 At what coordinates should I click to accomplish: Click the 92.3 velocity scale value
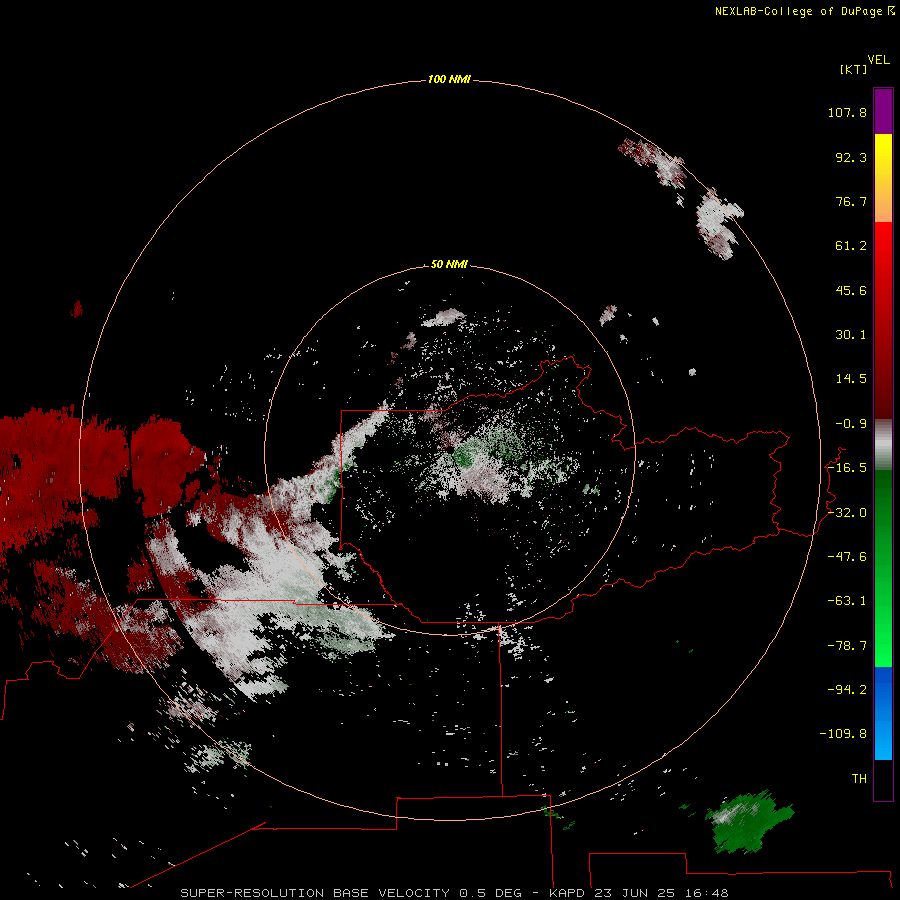coord(851,157)
